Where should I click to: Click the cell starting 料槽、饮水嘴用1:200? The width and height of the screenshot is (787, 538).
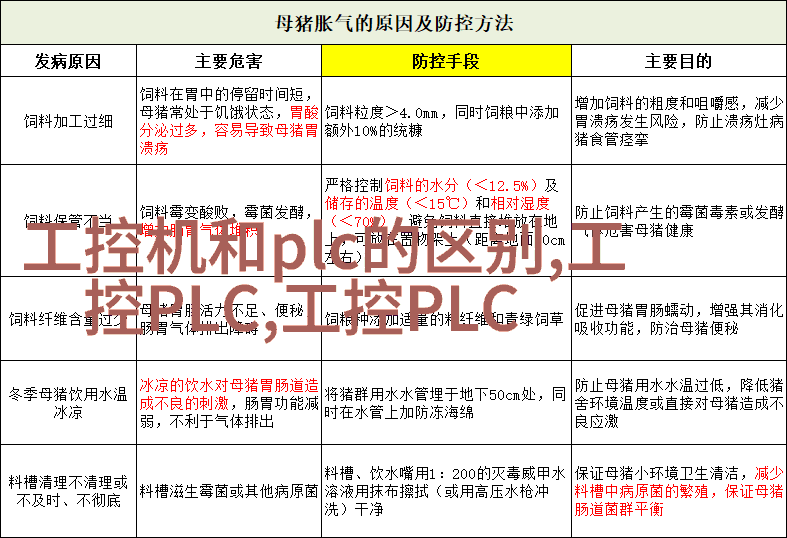coord(446,491)
